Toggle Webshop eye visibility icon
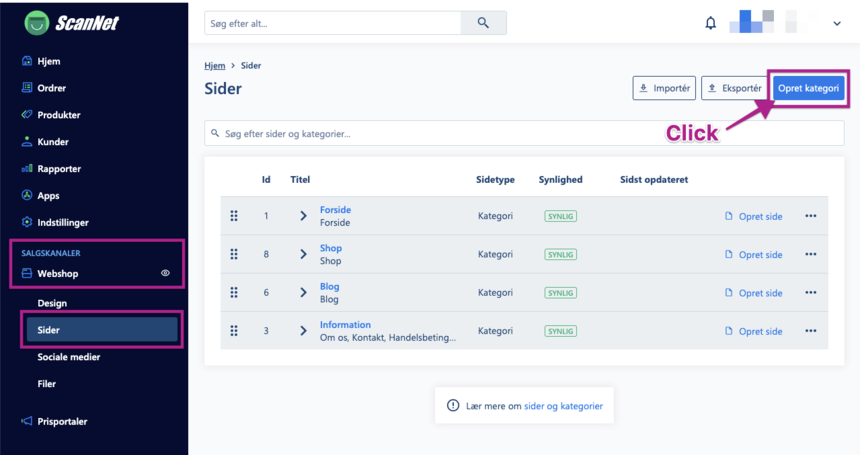The image size is (860, 455). click(x=166, y=273)
